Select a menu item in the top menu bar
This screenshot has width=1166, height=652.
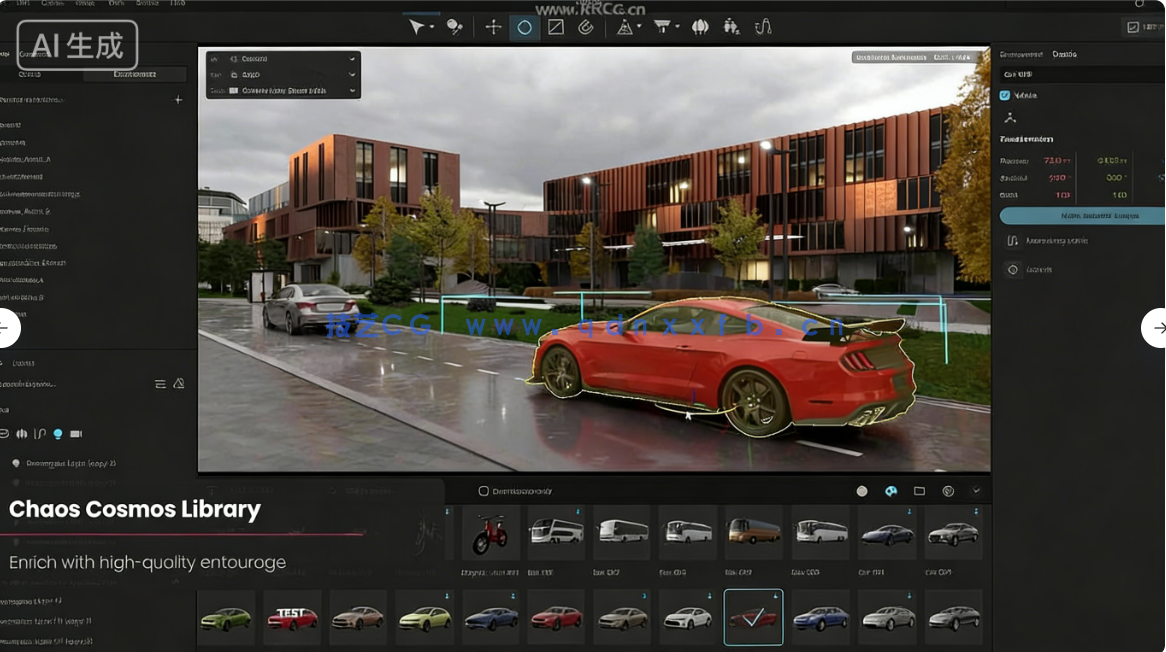click(55, 4)
